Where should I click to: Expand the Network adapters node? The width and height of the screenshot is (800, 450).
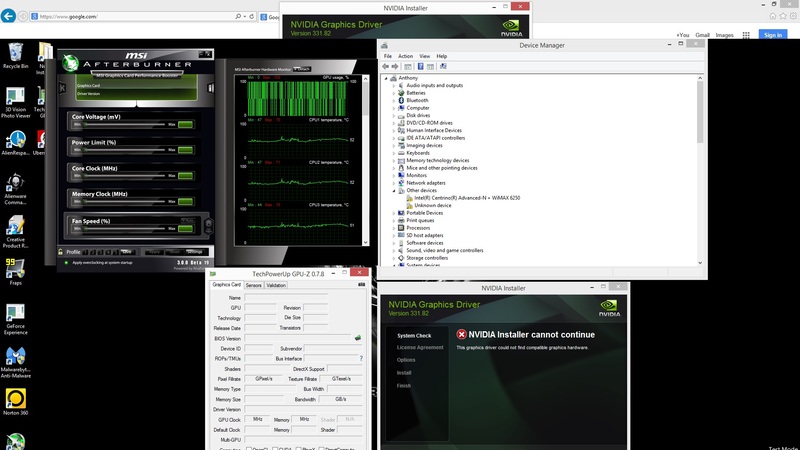point(394,183)
